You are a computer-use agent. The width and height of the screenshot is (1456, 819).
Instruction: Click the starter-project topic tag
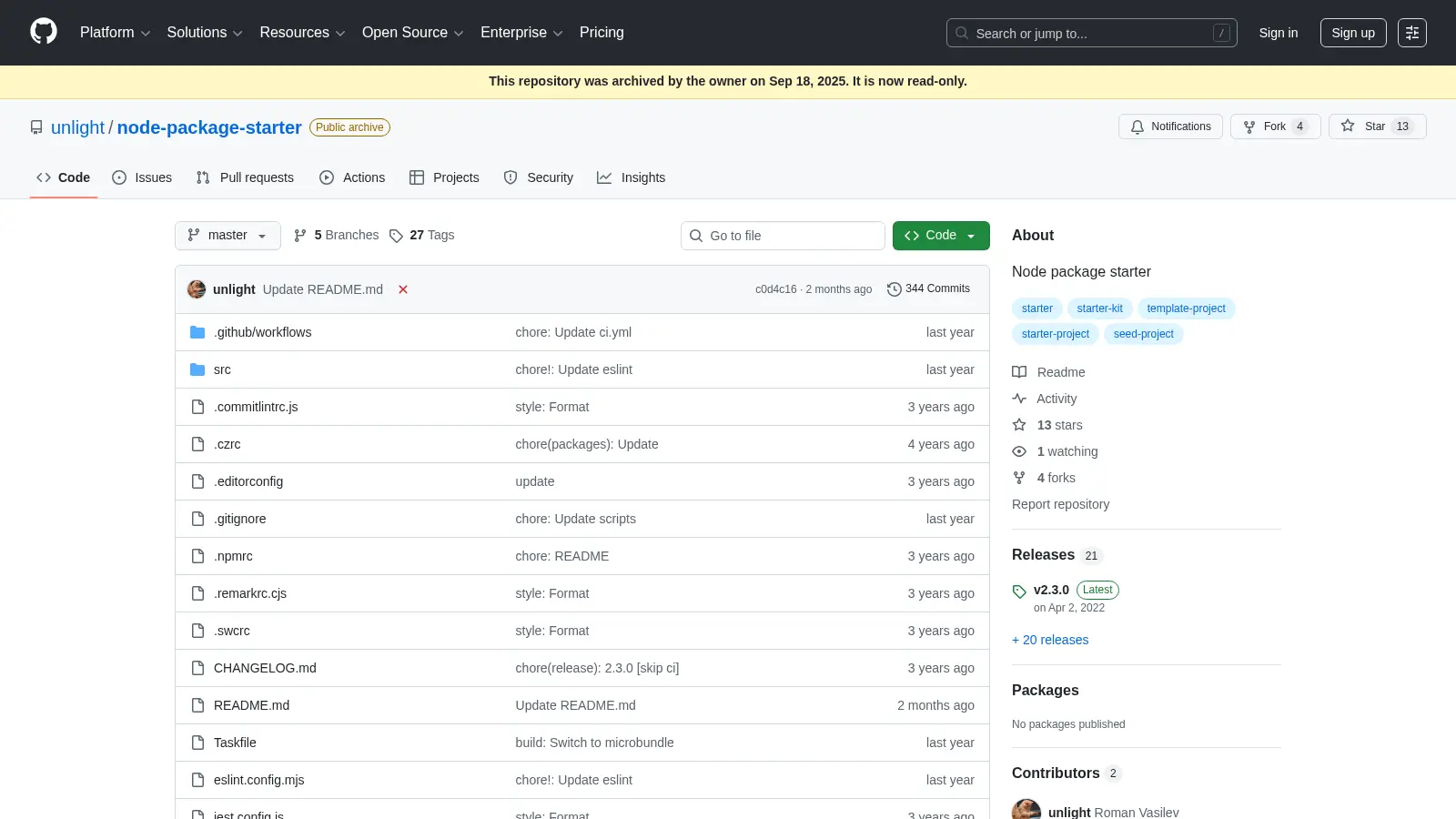click(x=1056, y=334)
